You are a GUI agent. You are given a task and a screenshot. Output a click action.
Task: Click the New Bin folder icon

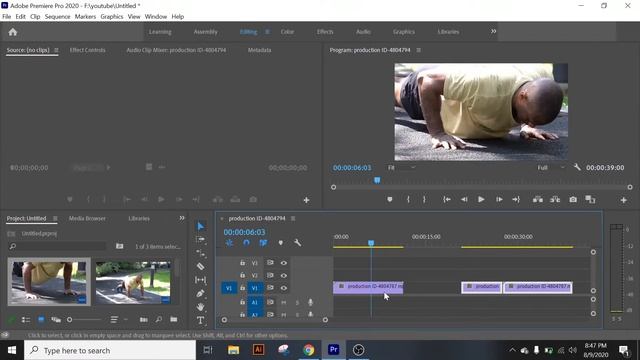(x=174, y=319)
